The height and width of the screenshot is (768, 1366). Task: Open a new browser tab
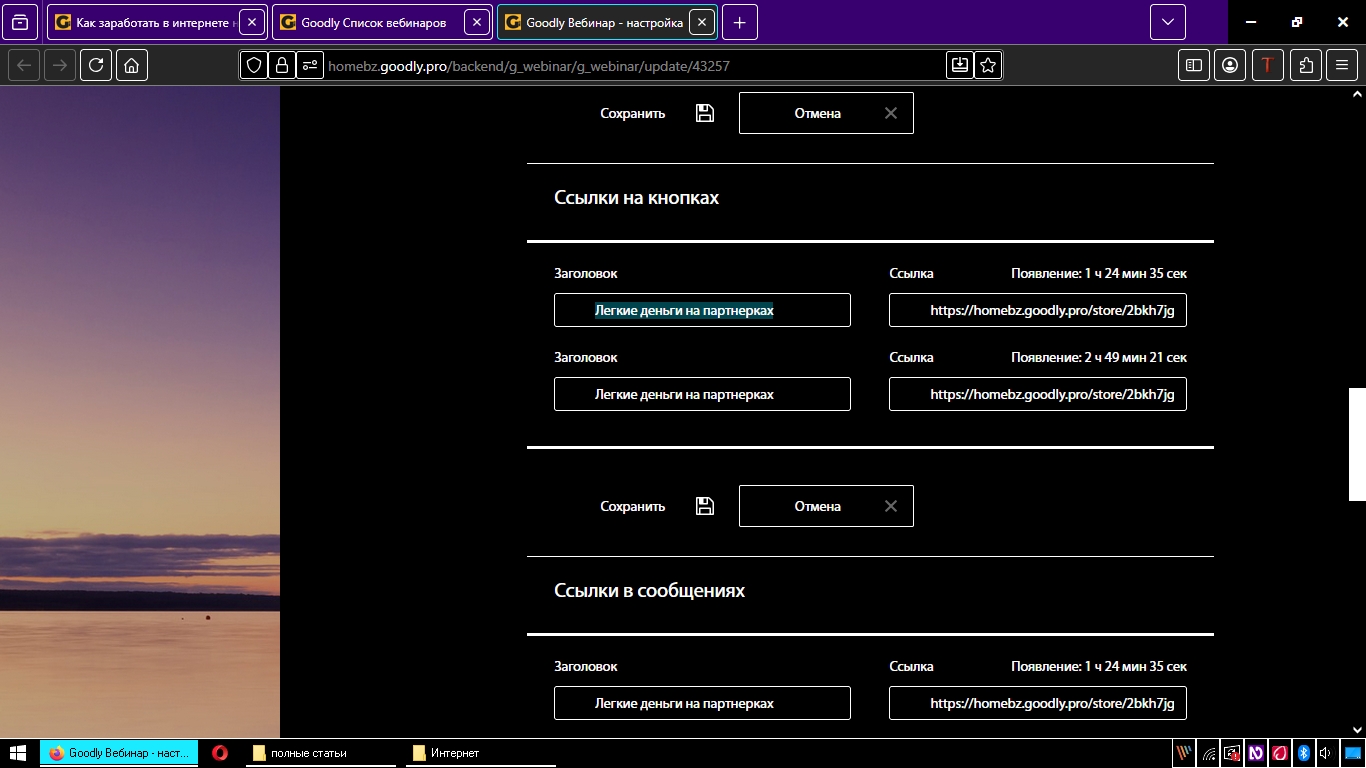(x=739, y=22)
